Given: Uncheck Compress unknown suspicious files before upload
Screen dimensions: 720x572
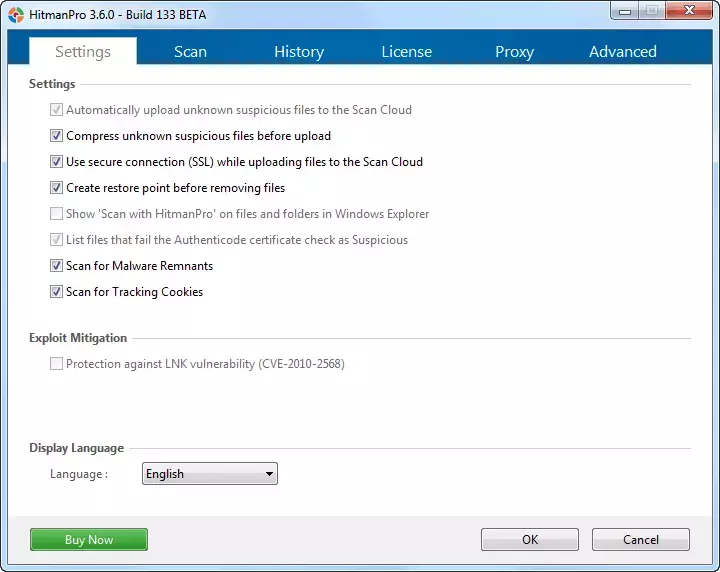Looking at the screenshot, I should (56, 136).
